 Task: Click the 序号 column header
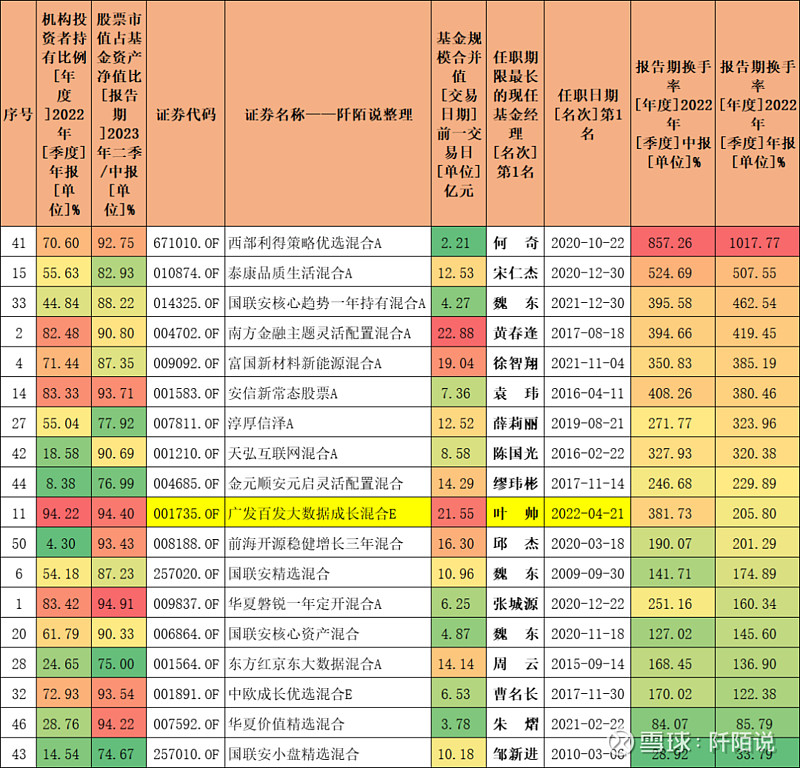click(18, 114)
